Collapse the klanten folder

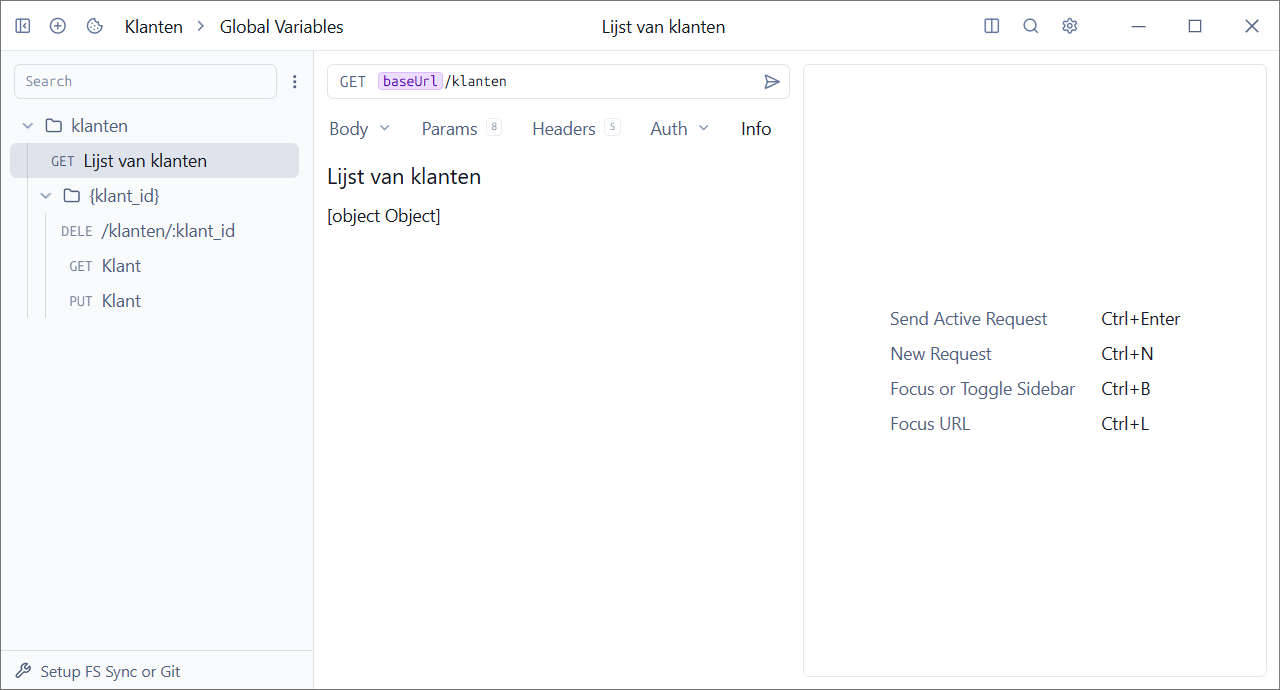pos(28,126)
